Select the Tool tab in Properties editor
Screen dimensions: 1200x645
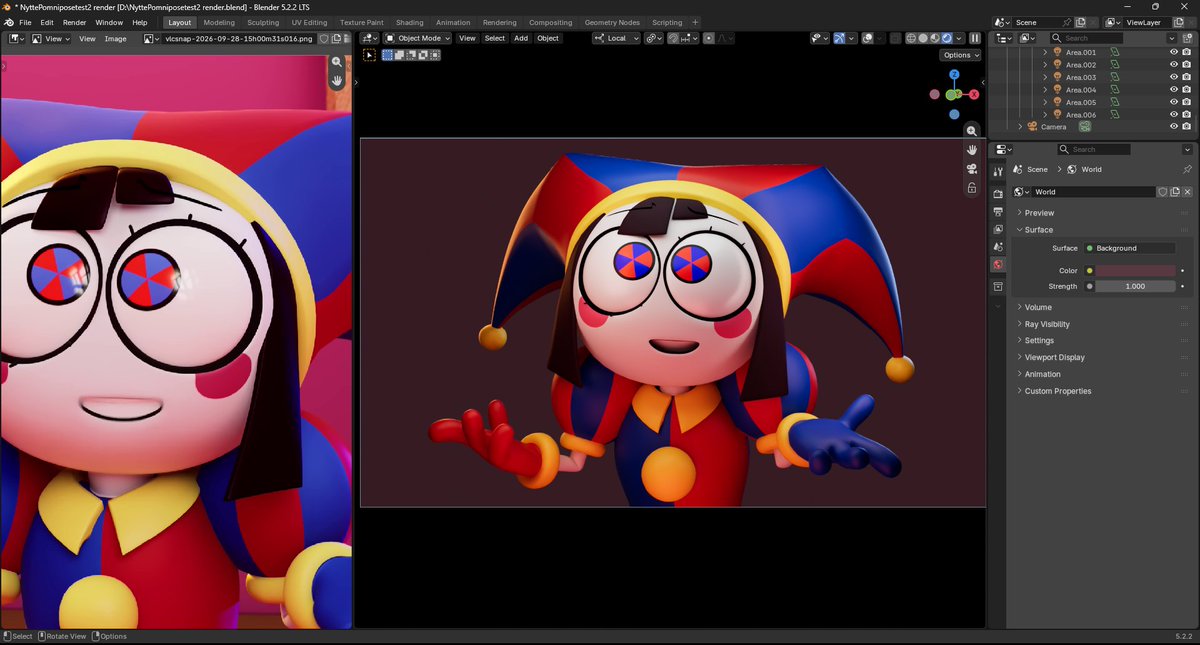[x=997, y=171]
